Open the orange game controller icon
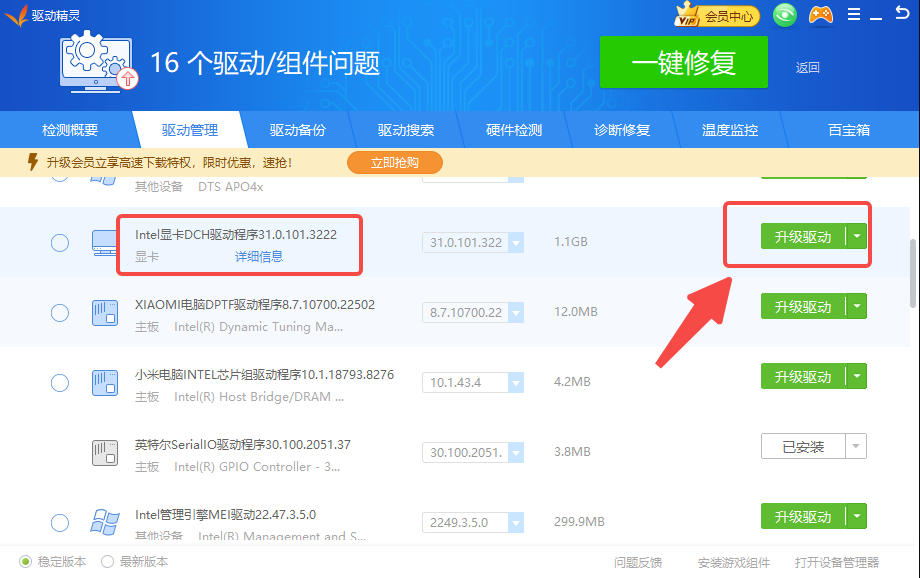Viewport: 920px width, 578px height. click(x=820, y=15)
